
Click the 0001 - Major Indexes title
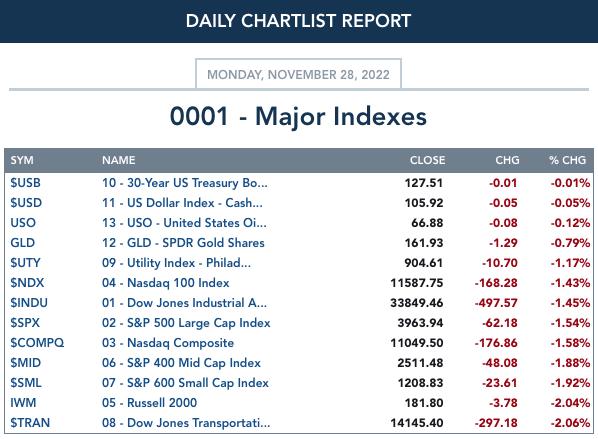coord(298,116)
